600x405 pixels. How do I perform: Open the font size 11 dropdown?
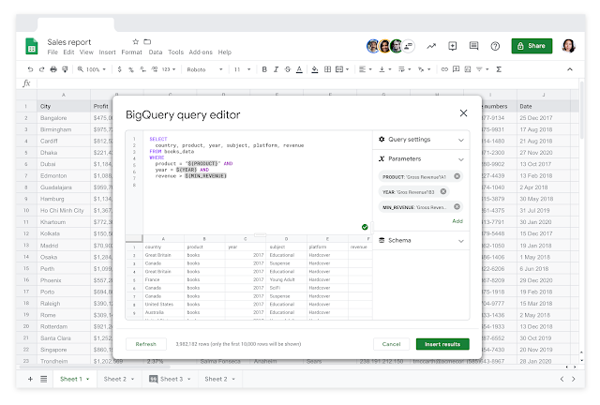[242, 69]
